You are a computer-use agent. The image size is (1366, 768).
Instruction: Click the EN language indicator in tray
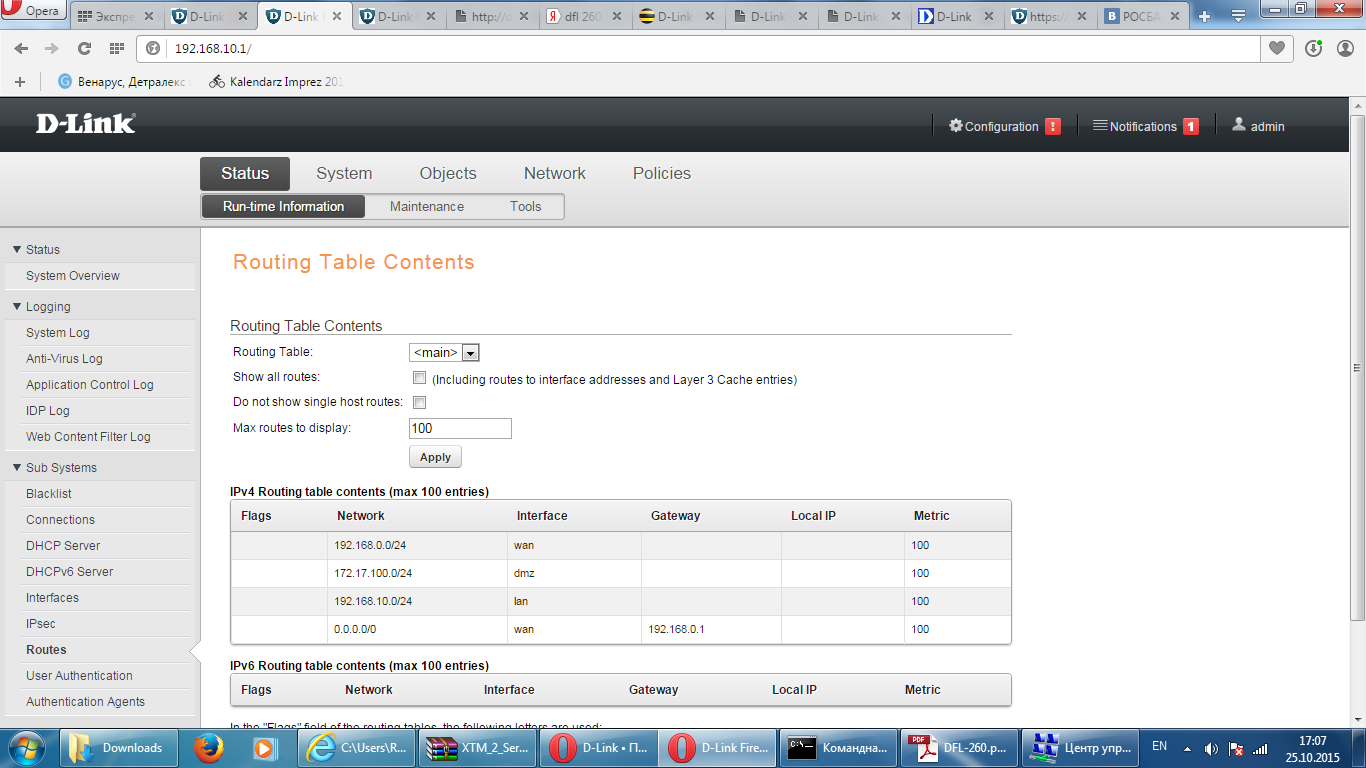coord(1160,746)
